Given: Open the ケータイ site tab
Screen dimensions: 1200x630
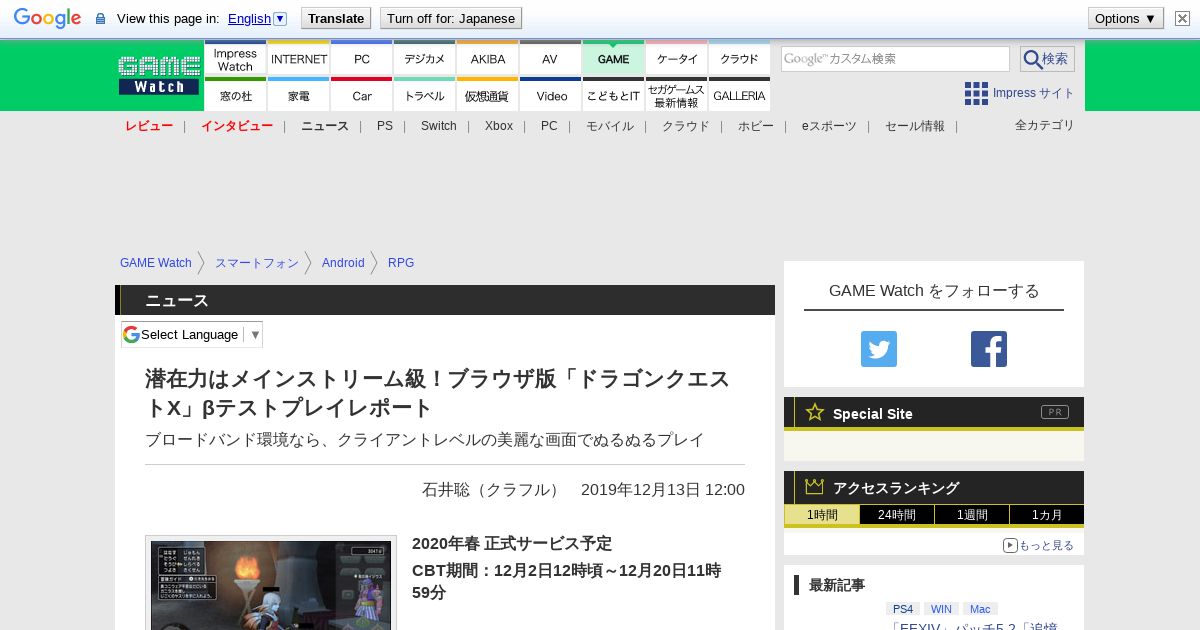Looking at the screenshot, I should pyautogui.click(x=677, y=59).
